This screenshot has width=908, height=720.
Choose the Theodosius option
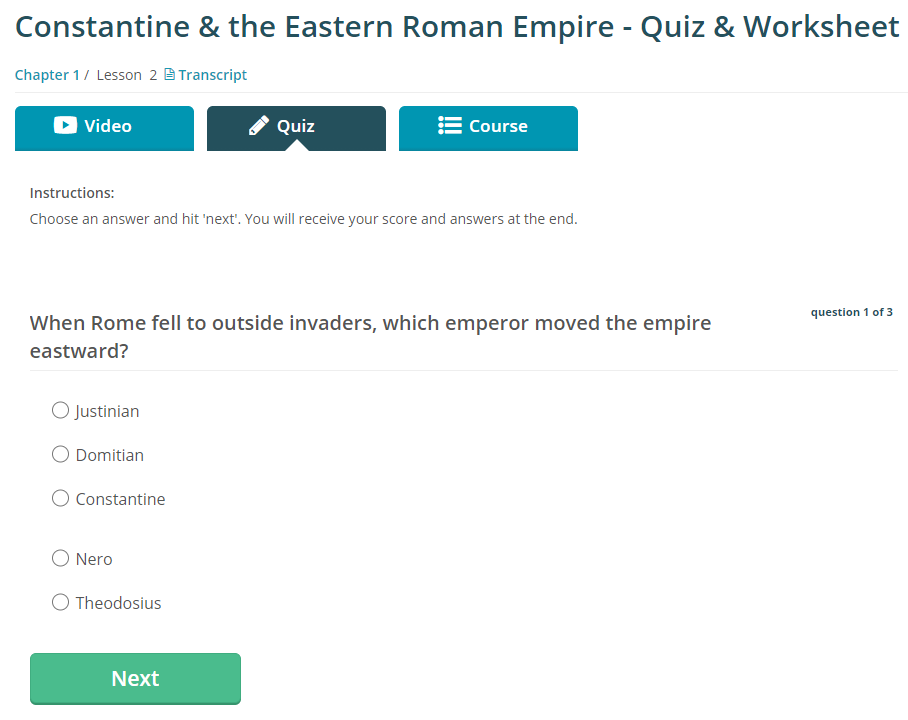61,602
